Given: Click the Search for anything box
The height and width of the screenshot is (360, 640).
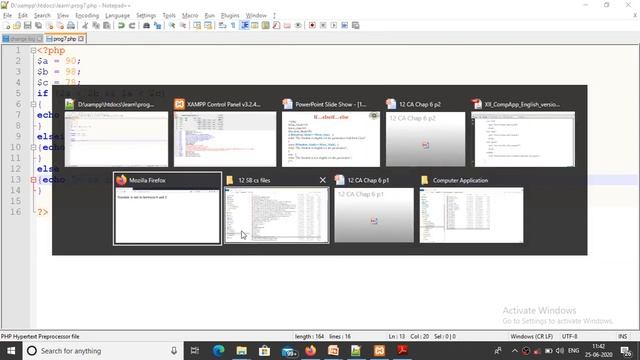Looking at the screenshot, I should click(x=102, y=351).
